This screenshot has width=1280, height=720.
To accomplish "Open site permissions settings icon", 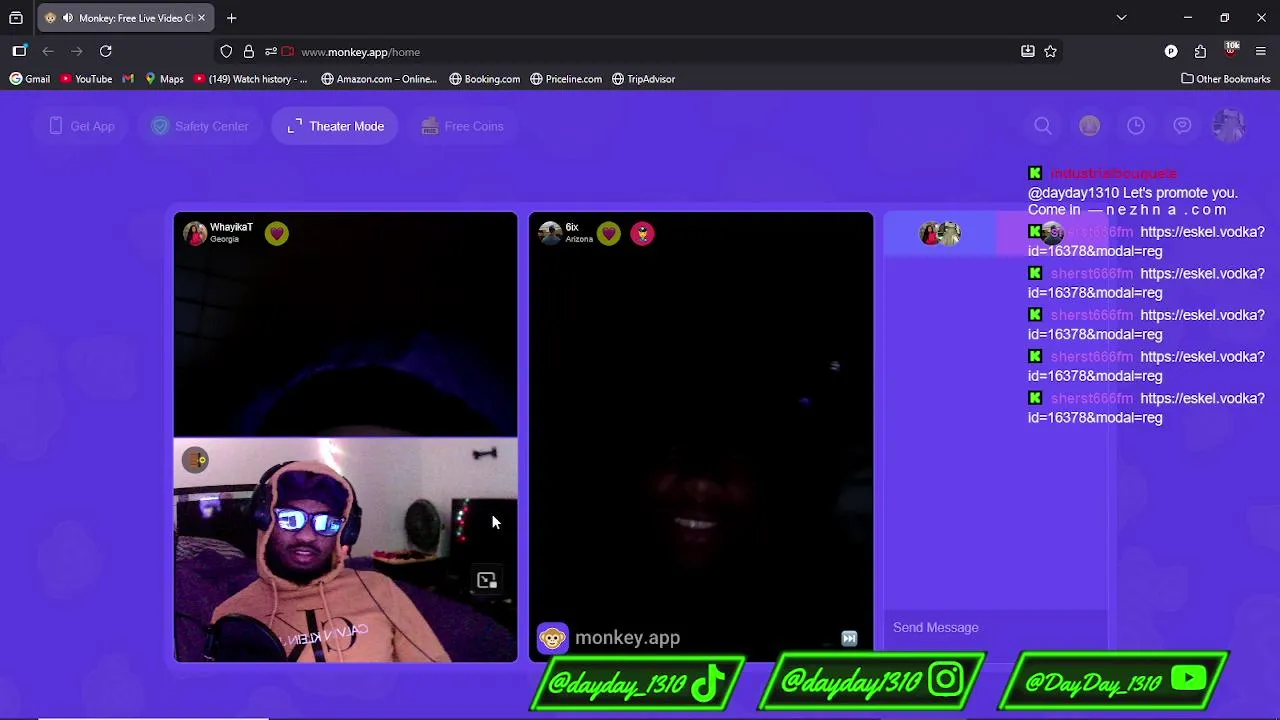I will point(270,52).
